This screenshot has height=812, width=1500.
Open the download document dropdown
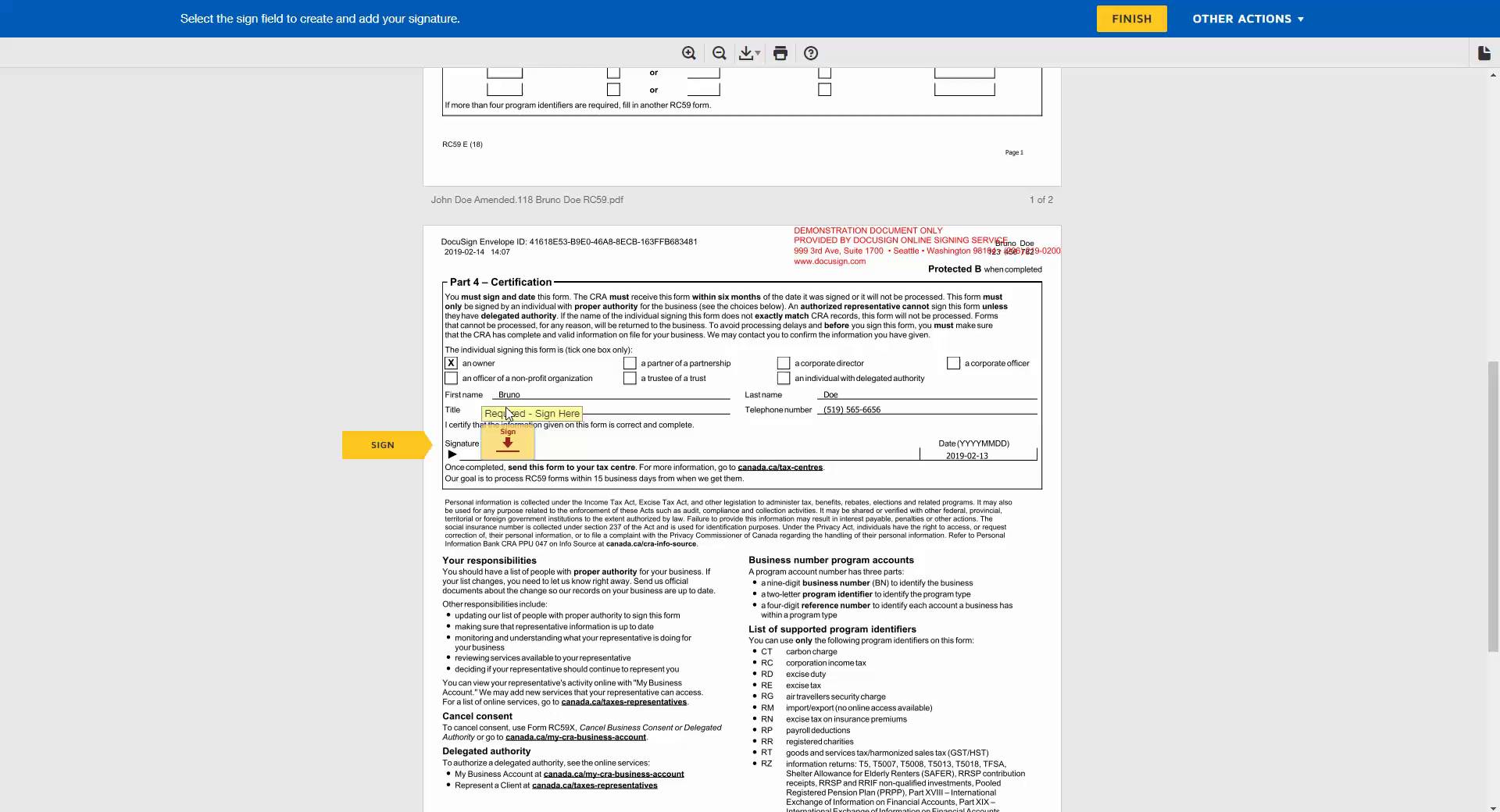click(749, 53)
